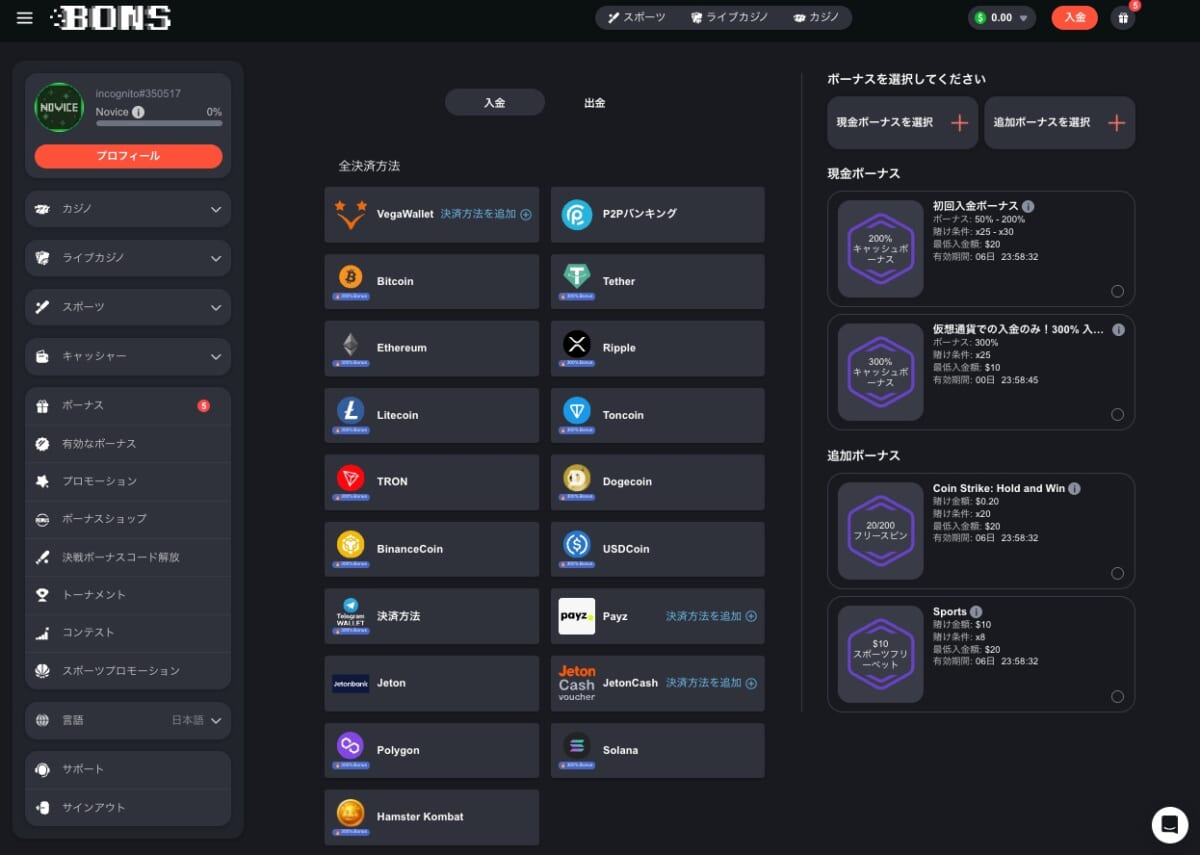Click the Sports bonus info icon
Viewport: 1200px width, 855px height.
pyautogui.click(x=976, y=612)
